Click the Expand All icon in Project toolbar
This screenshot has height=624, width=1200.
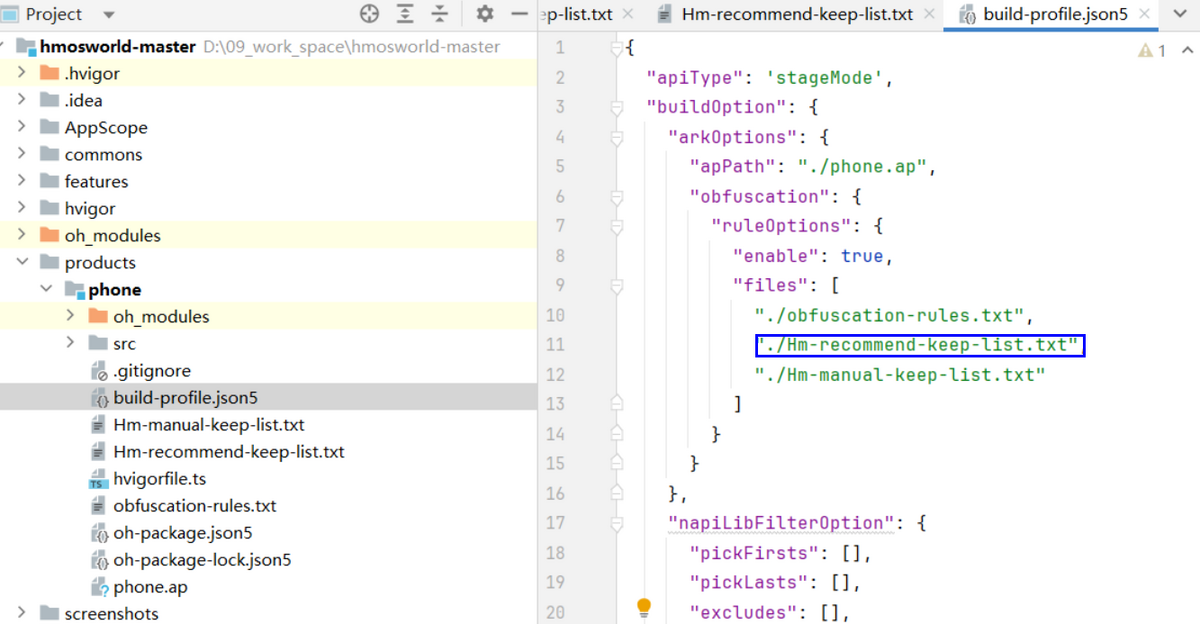405,14
